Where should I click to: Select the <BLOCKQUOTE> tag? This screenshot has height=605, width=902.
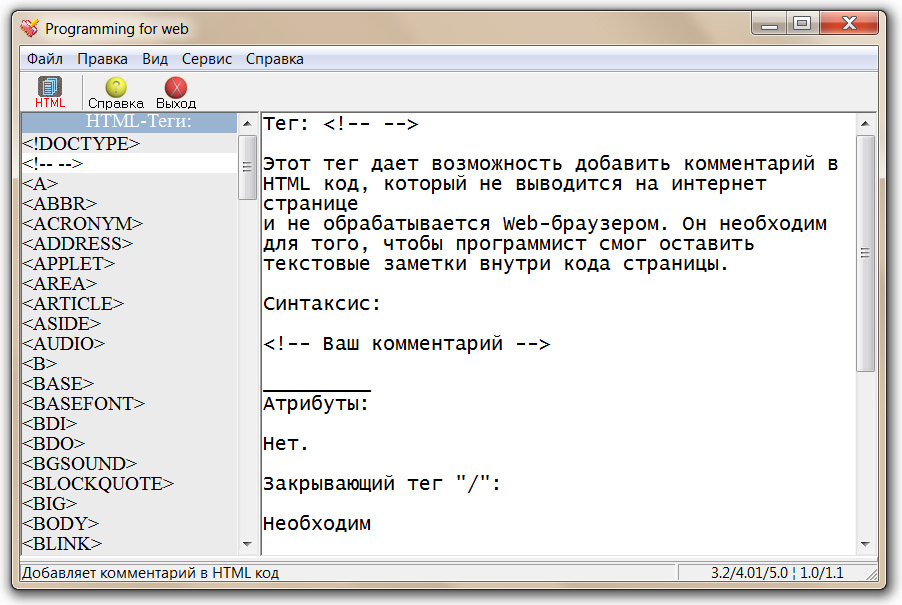(129, 483)
